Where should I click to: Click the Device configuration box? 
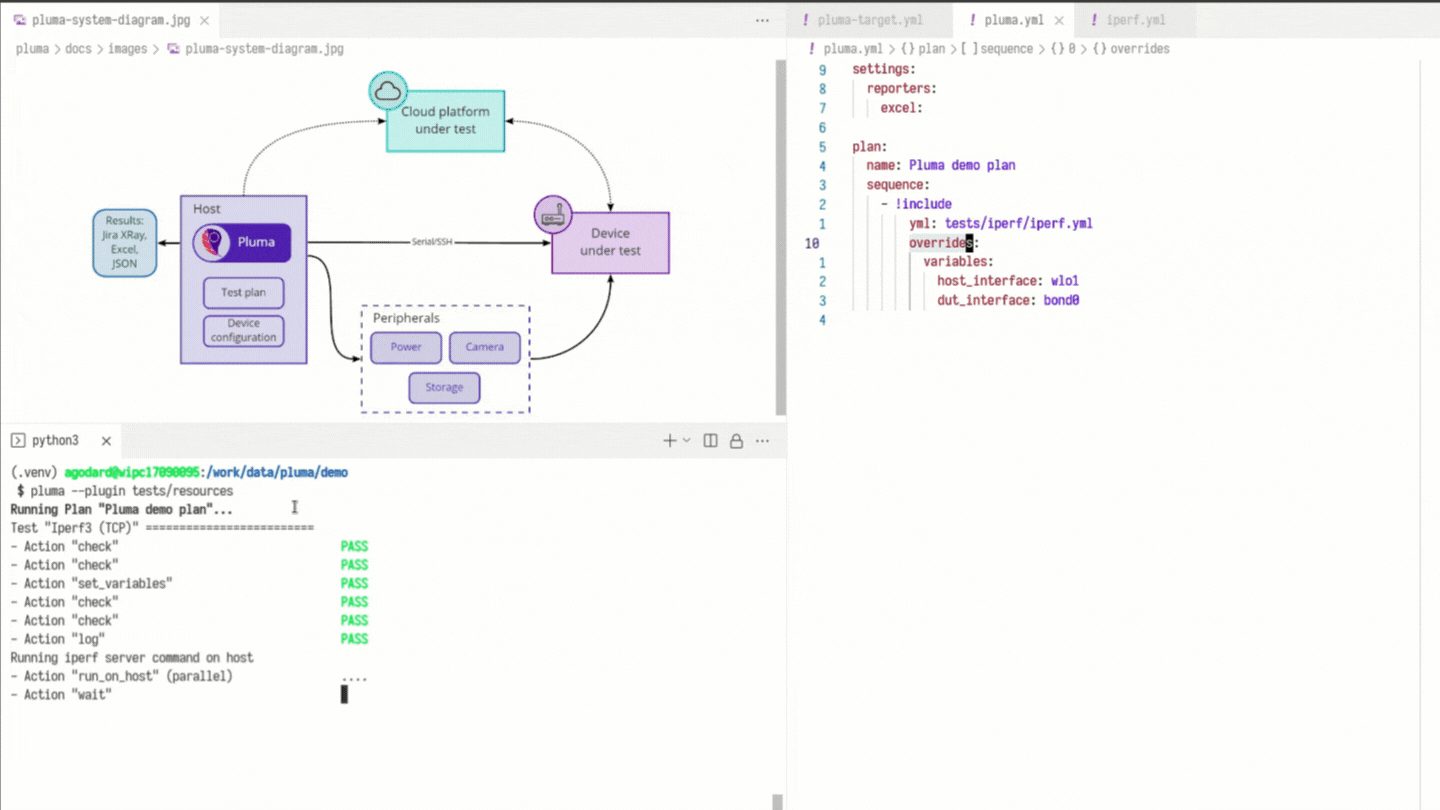click(x=244, y=331)
